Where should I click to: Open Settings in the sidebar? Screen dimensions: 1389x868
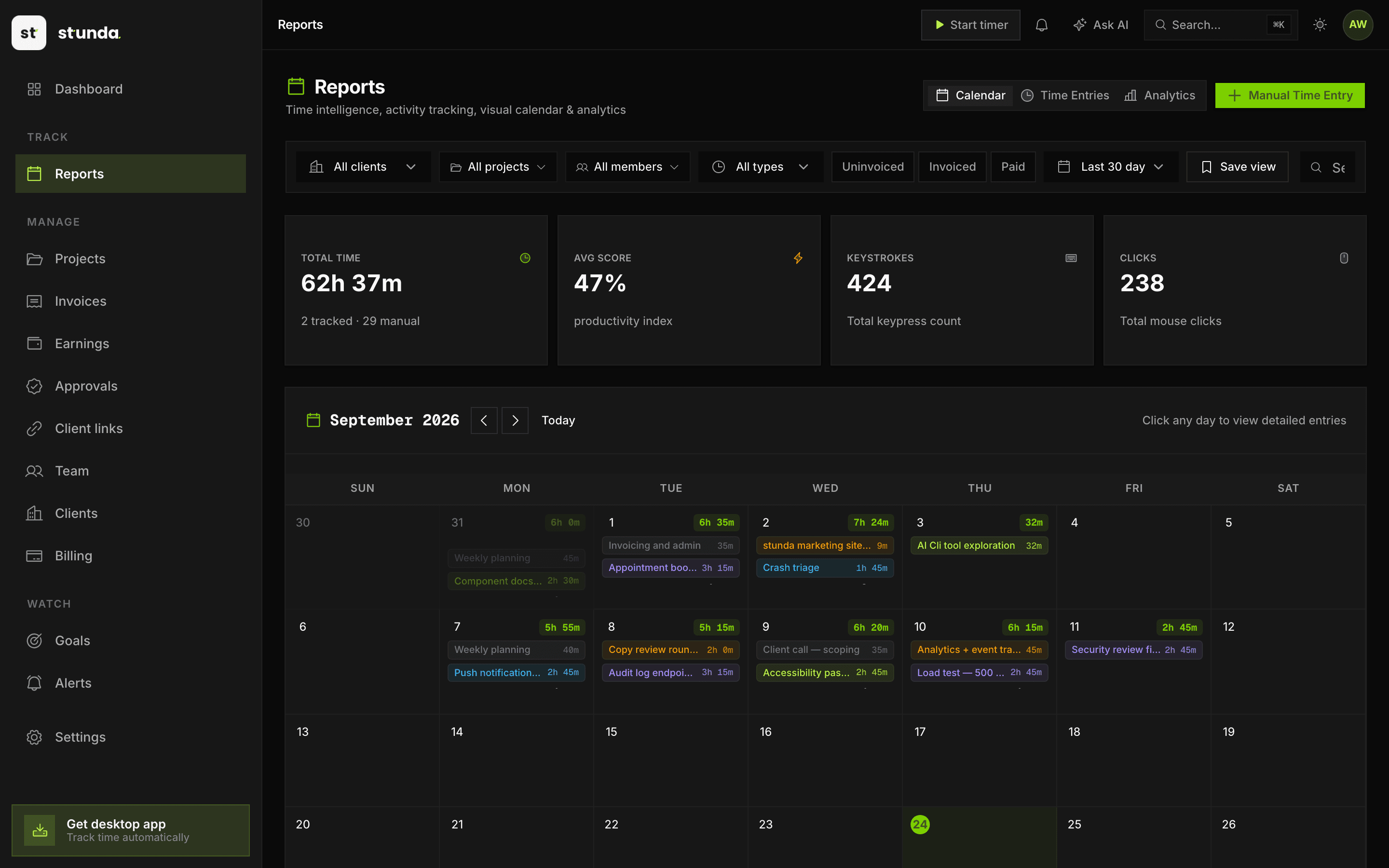click(x=130, y=737)
